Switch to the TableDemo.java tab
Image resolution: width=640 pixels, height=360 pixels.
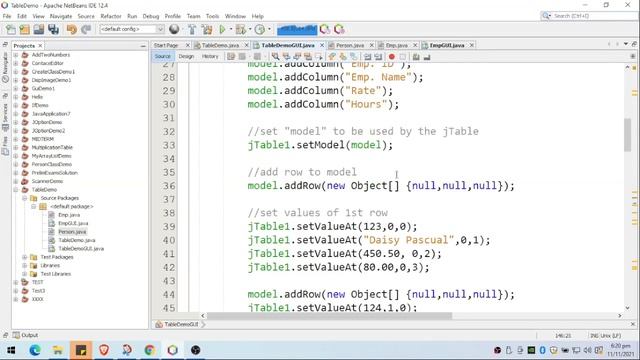220,45
